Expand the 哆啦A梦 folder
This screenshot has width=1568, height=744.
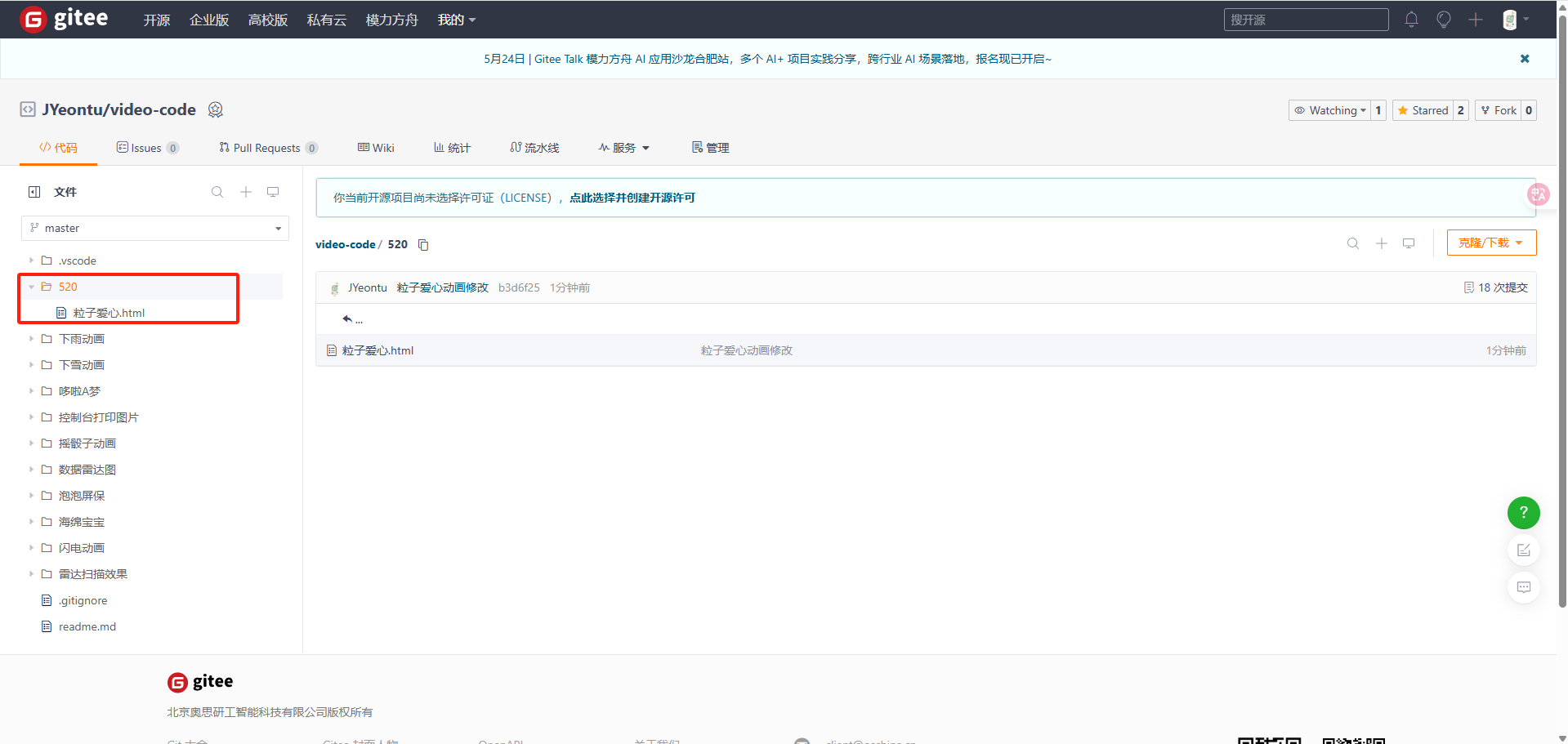(32, 391)
